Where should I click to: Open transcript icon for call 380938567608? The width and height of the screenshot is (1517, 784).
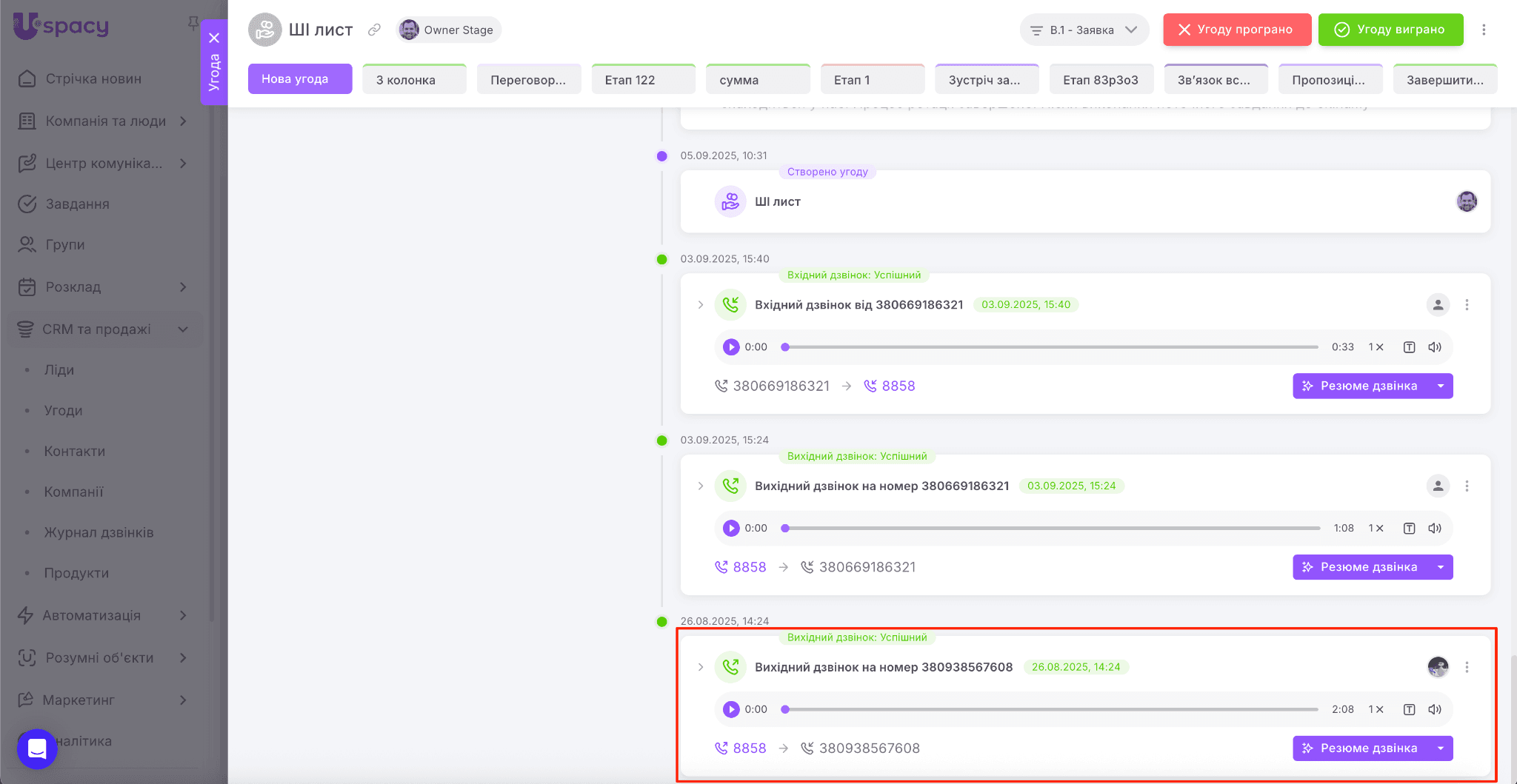[x=1409, y=709]
